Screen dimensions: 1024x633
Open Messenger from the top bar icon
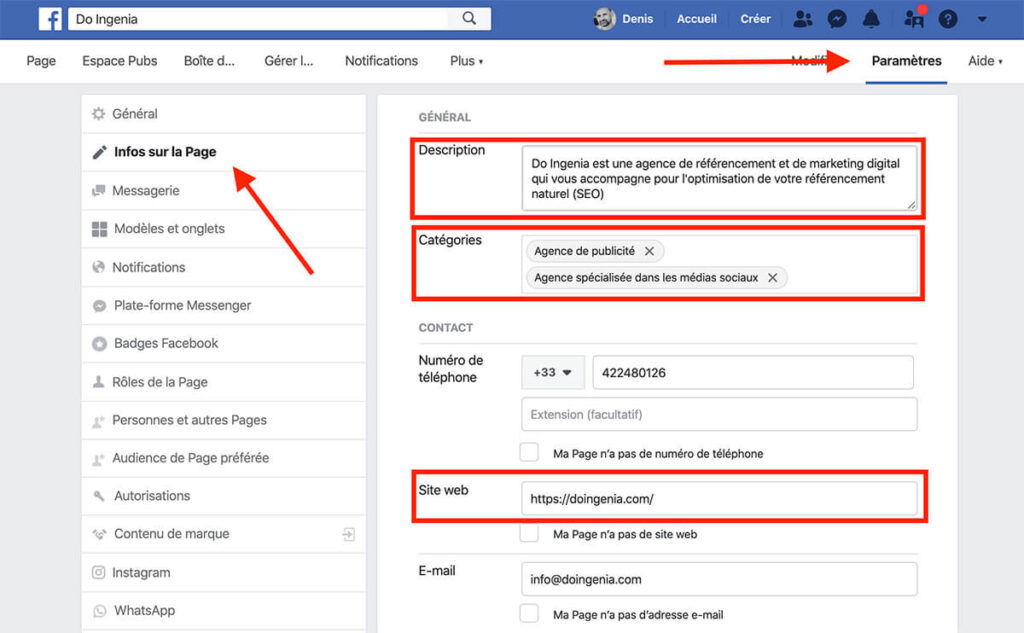837,18
